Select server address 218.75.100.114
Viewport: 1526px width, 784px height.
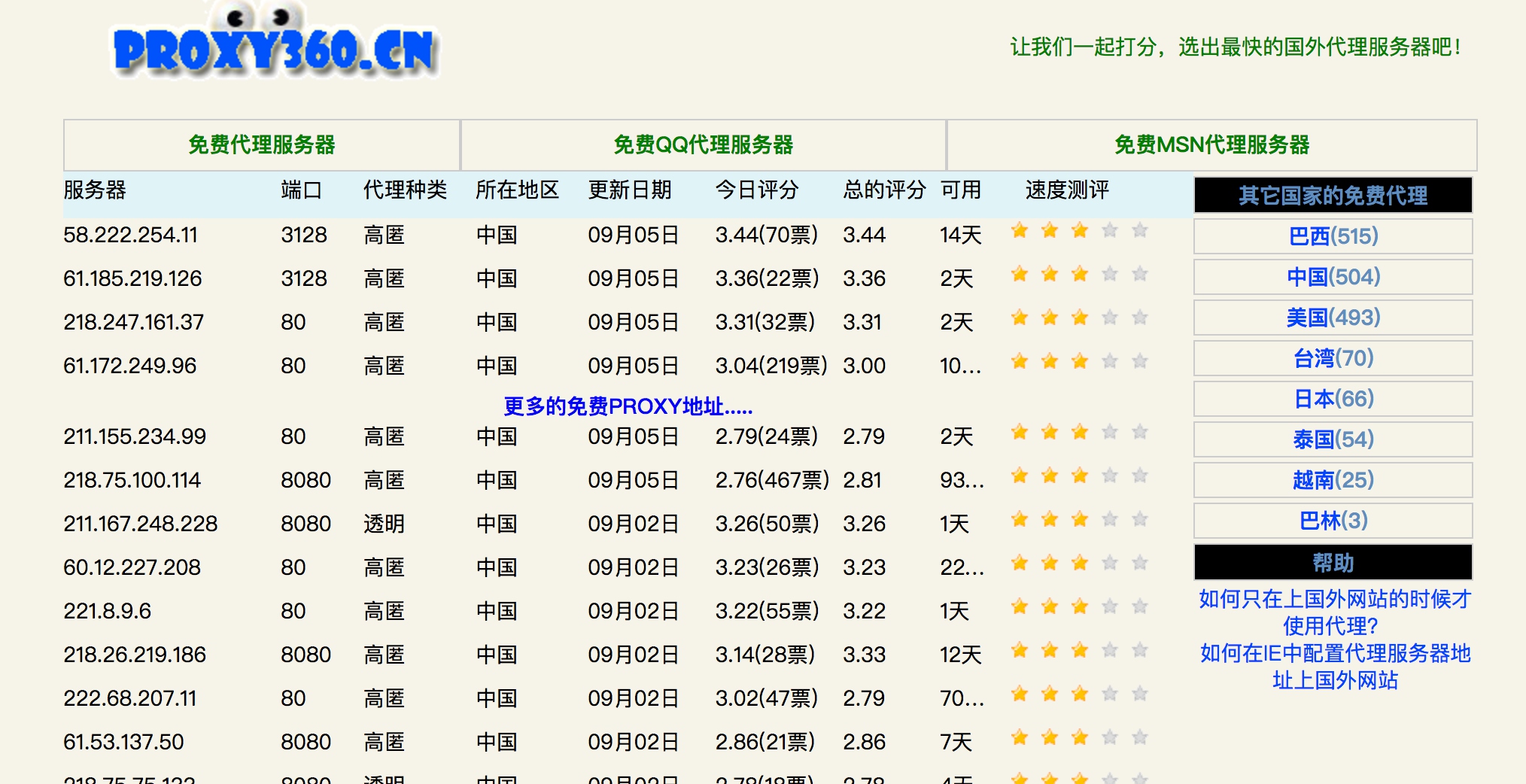point(132,480)
